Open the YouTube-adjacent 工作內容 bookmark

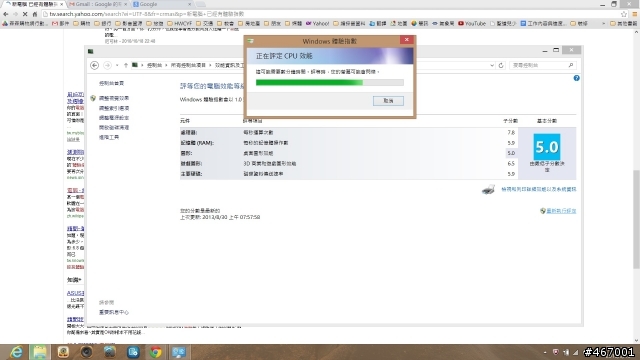click(543, 24)
